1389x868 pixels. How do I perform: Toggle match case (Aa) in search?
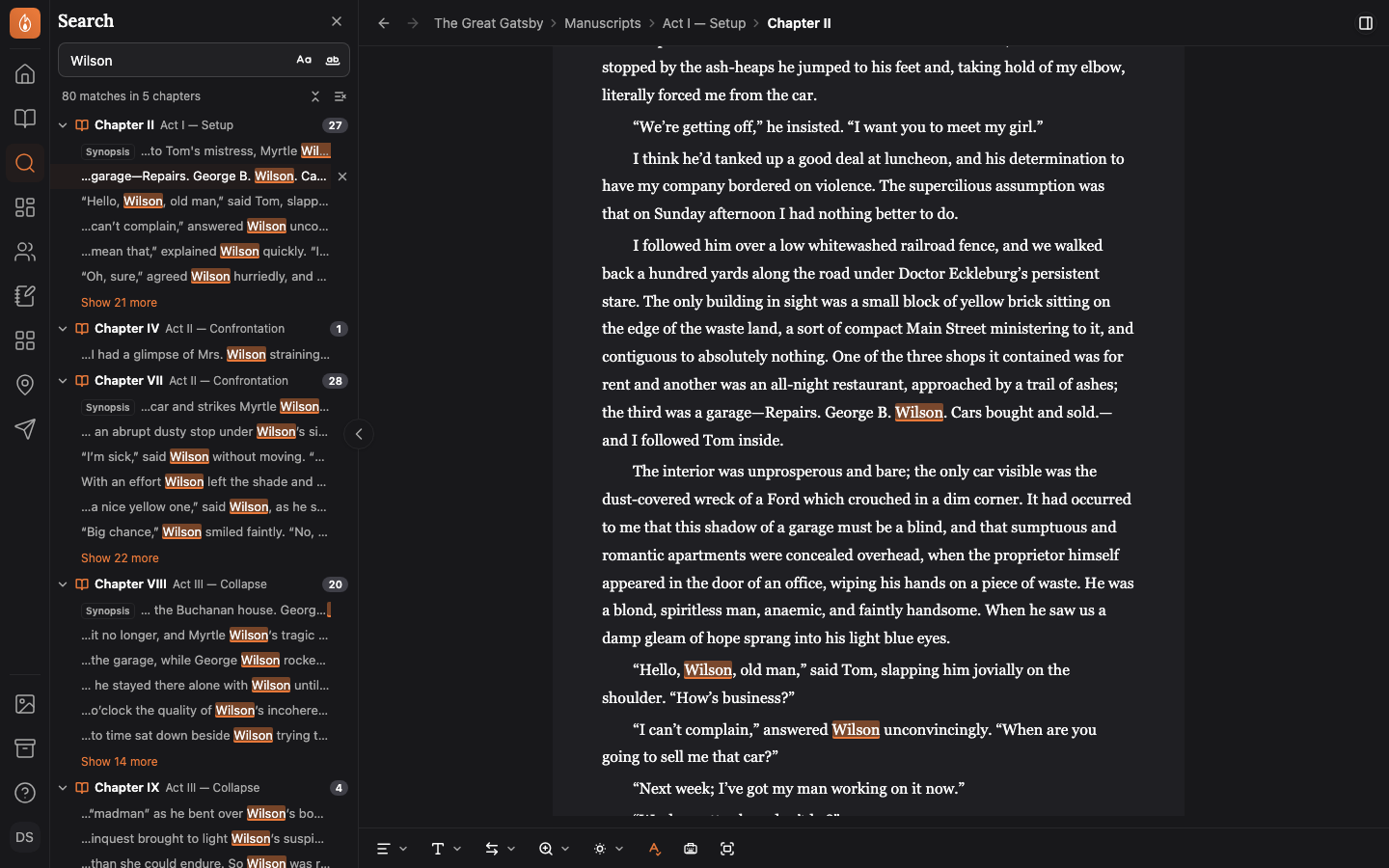[x=304, y=61]
